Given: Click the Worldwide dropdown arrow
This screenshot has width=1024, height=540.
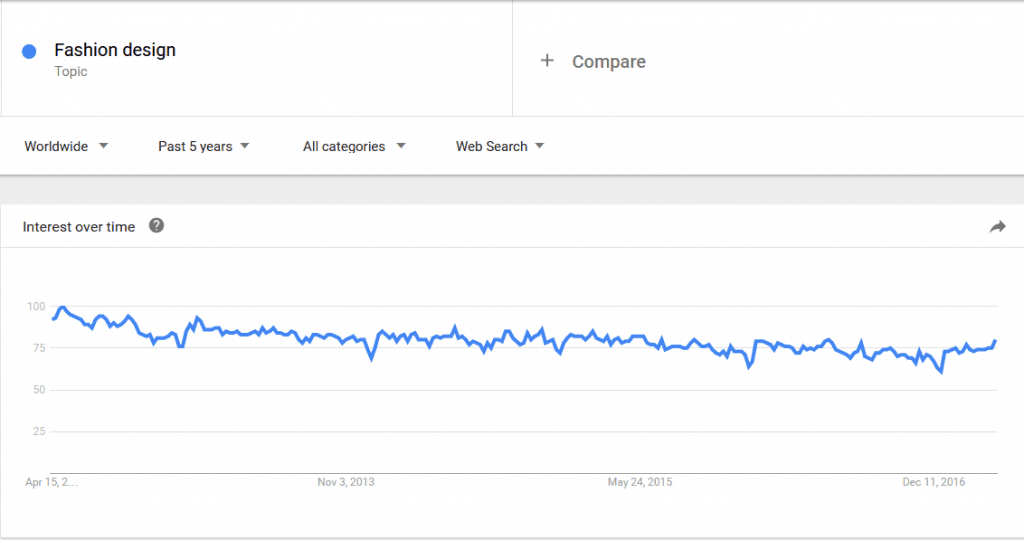Looking at the screenshot, I should click(x=103, y=146).
